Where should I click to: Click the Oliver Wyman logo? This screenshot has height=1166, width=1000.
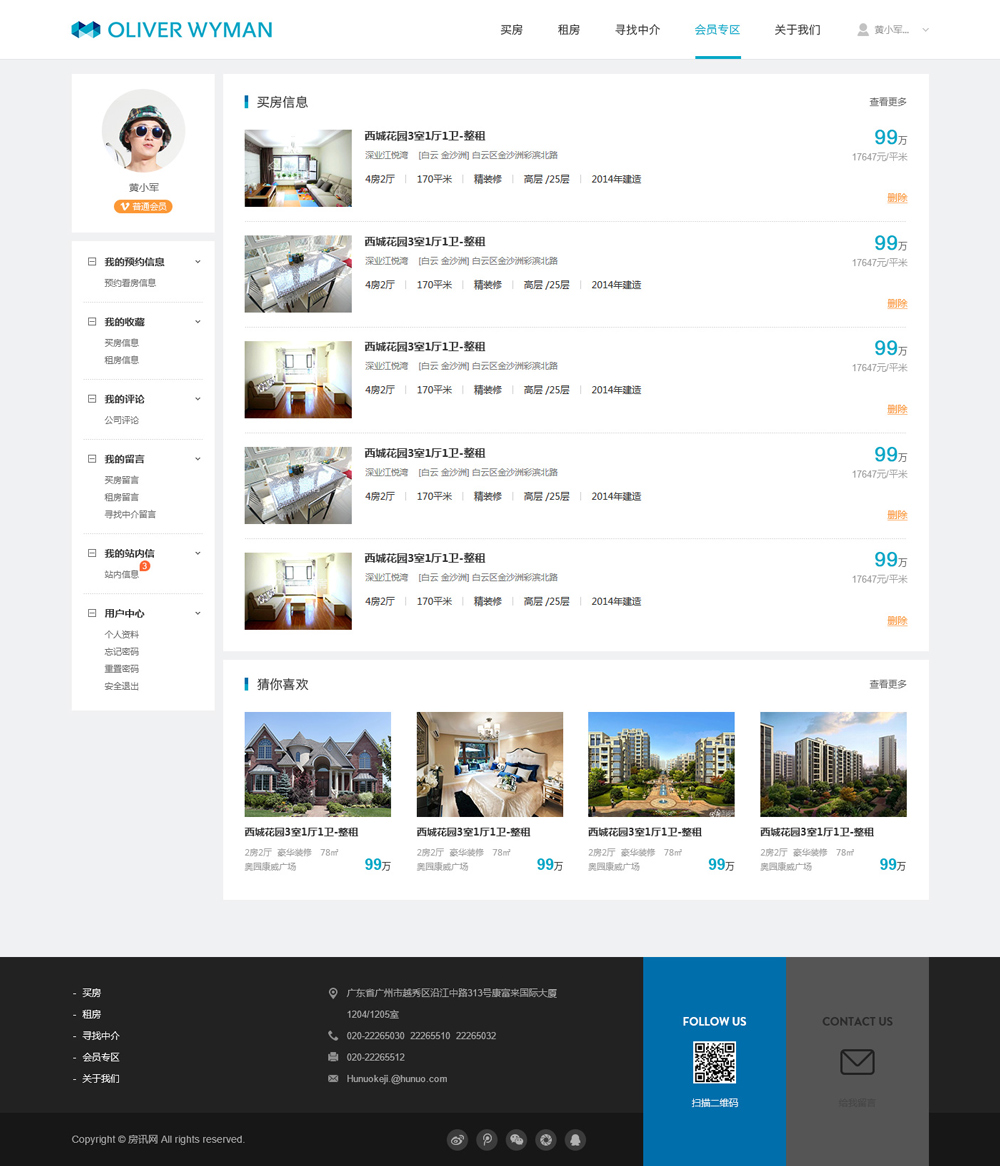pyautogui.click(x=172, y=30)
